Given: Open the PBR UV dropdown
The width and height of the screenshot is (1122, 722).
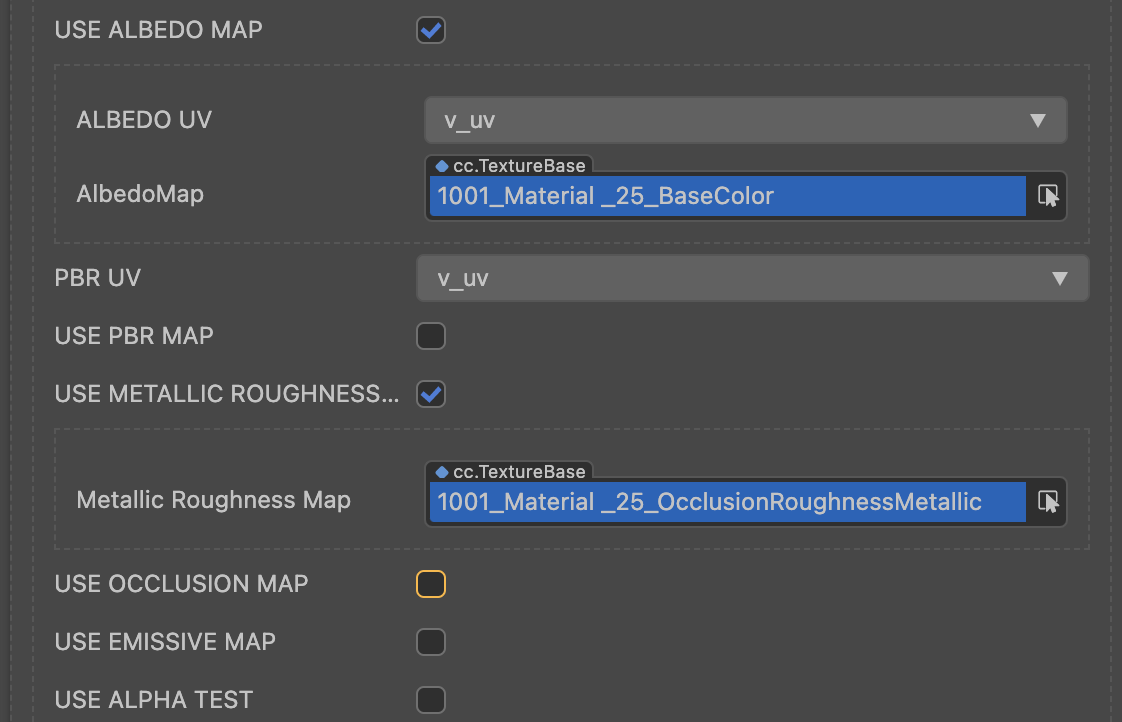Looking at the screenshot, I should pyautogui.click(x=752, y=279).
